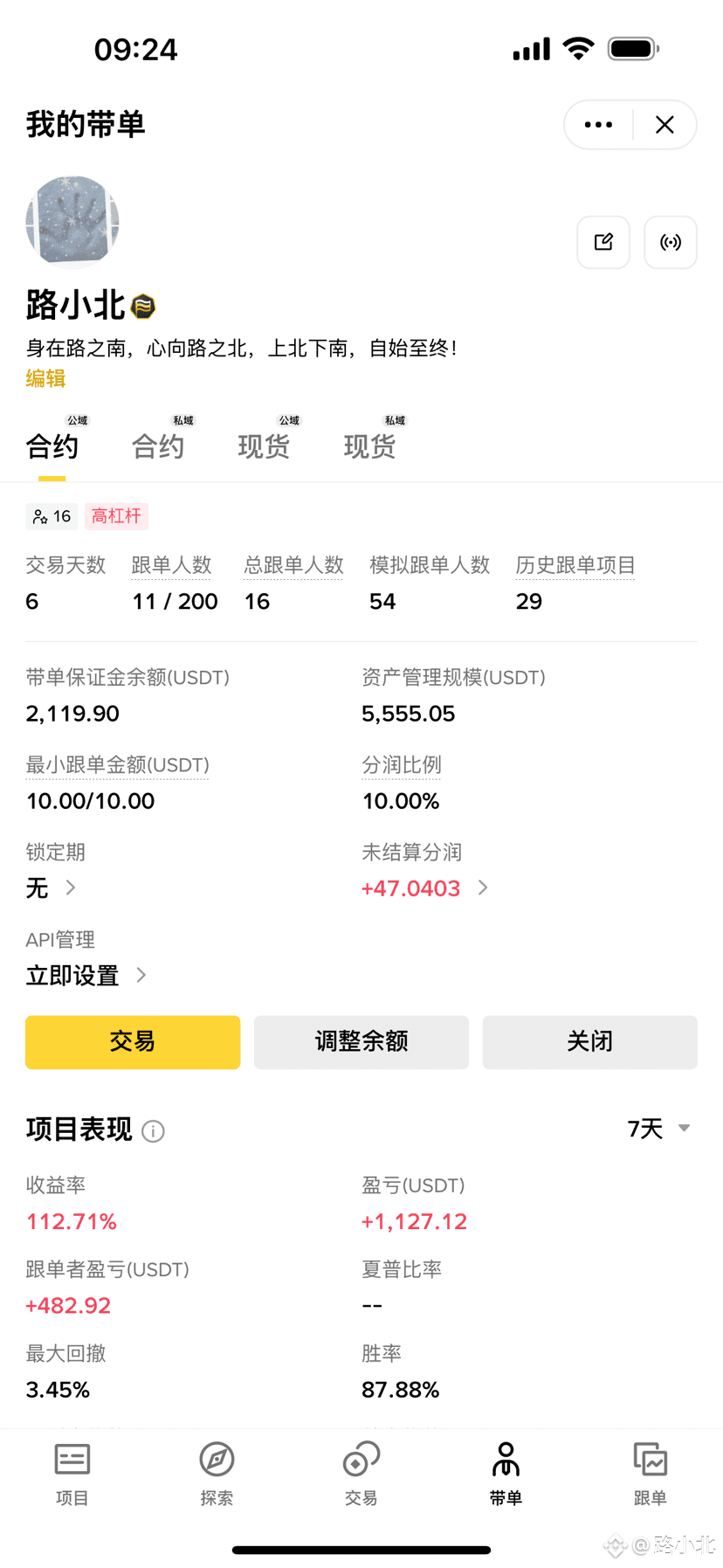Open the 项目 tab in bottom navigation

click(72, 1474)
